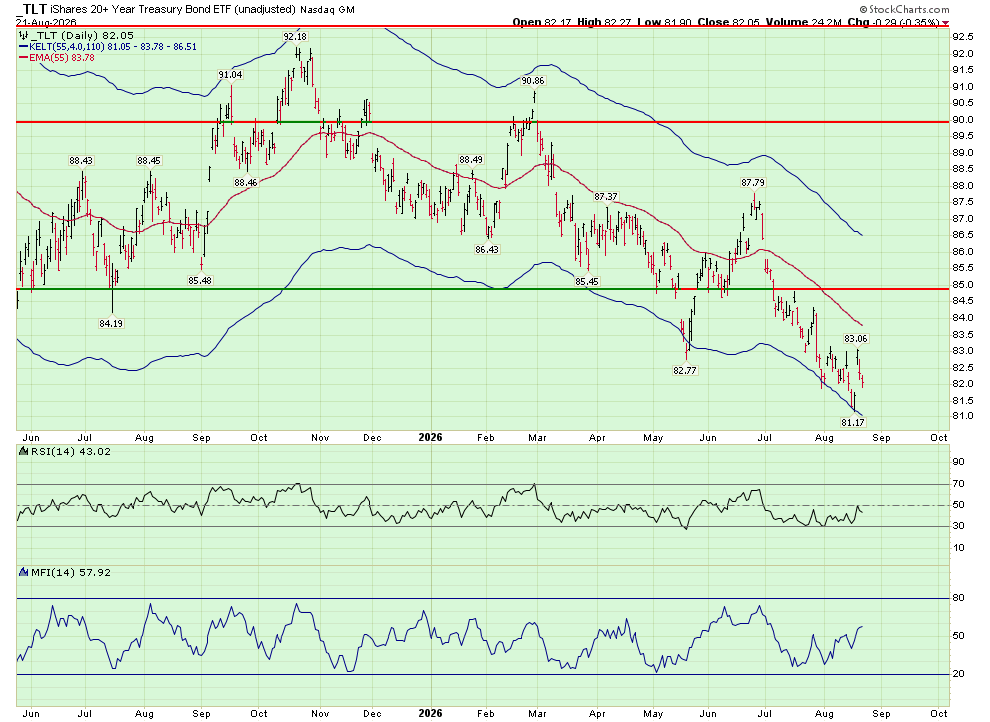
Task: Click the 84.19 low price label
Action: pyautogui.click(x=111, y=323)
